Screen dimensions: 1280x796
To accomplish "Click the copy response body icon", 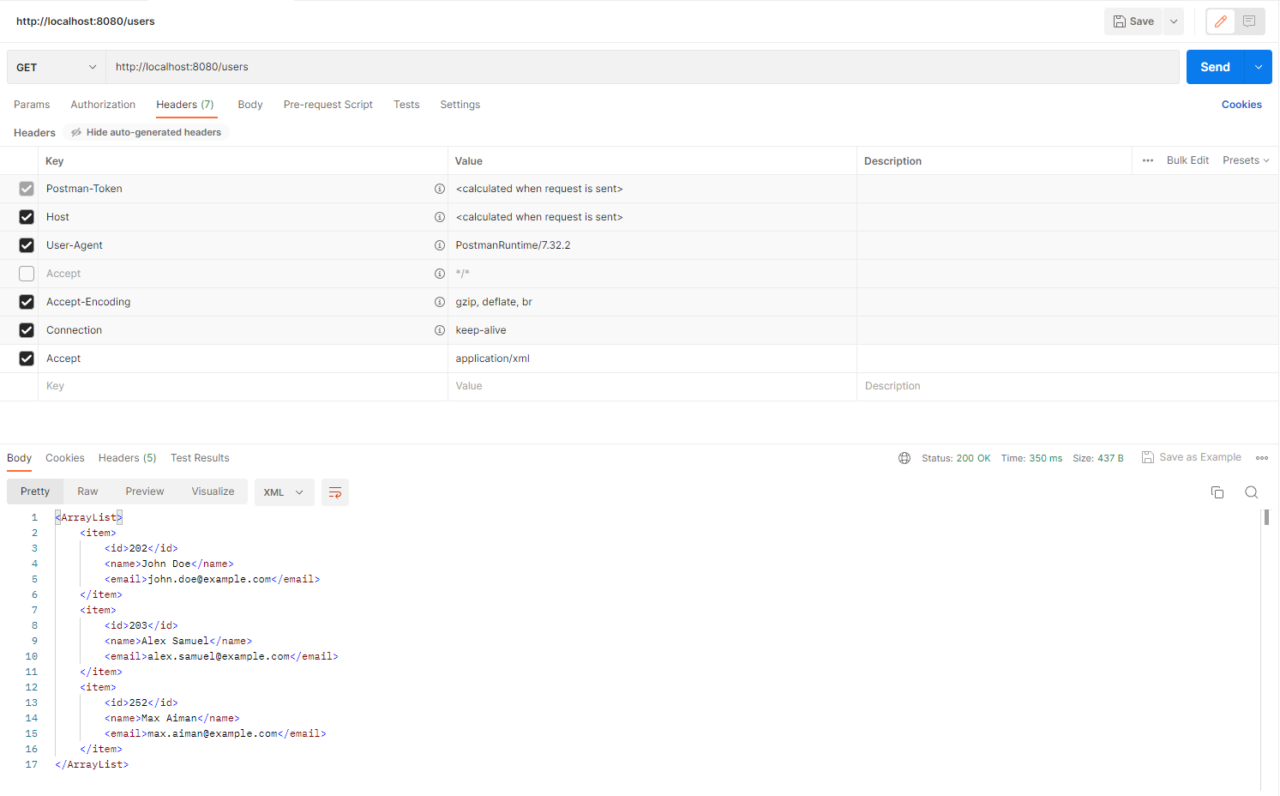I will (x=1217, y=492).
